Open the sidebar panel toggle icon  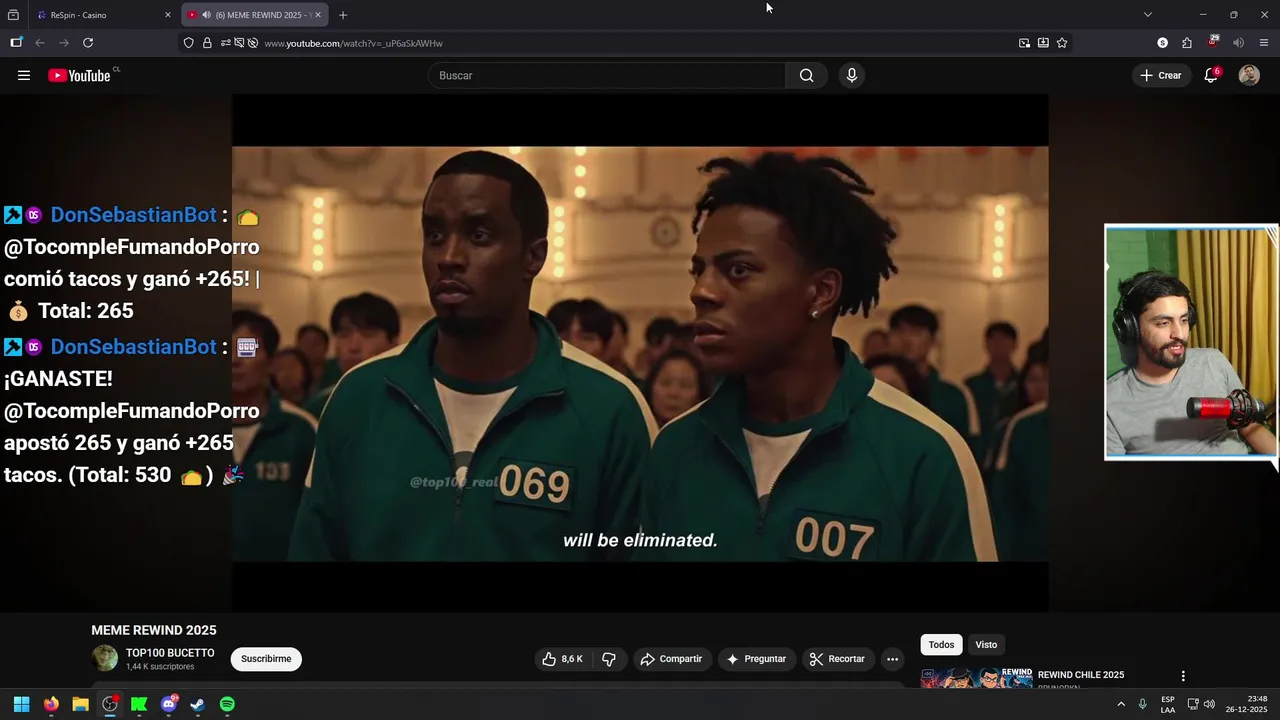click(16, 43)
